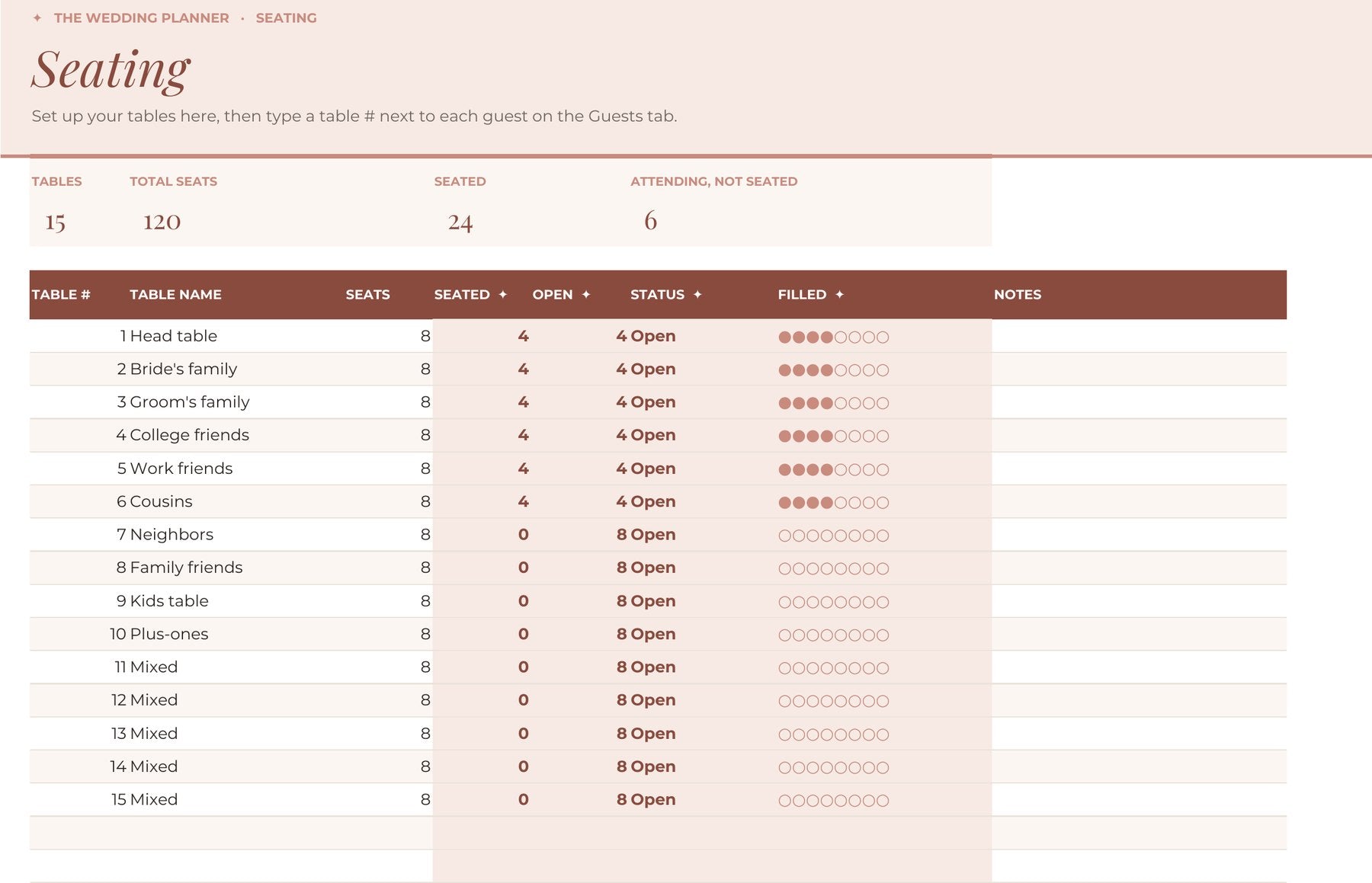Click the Seating page title
The width and height of the screenshot is (1372, 883).
tap(111, 70)
